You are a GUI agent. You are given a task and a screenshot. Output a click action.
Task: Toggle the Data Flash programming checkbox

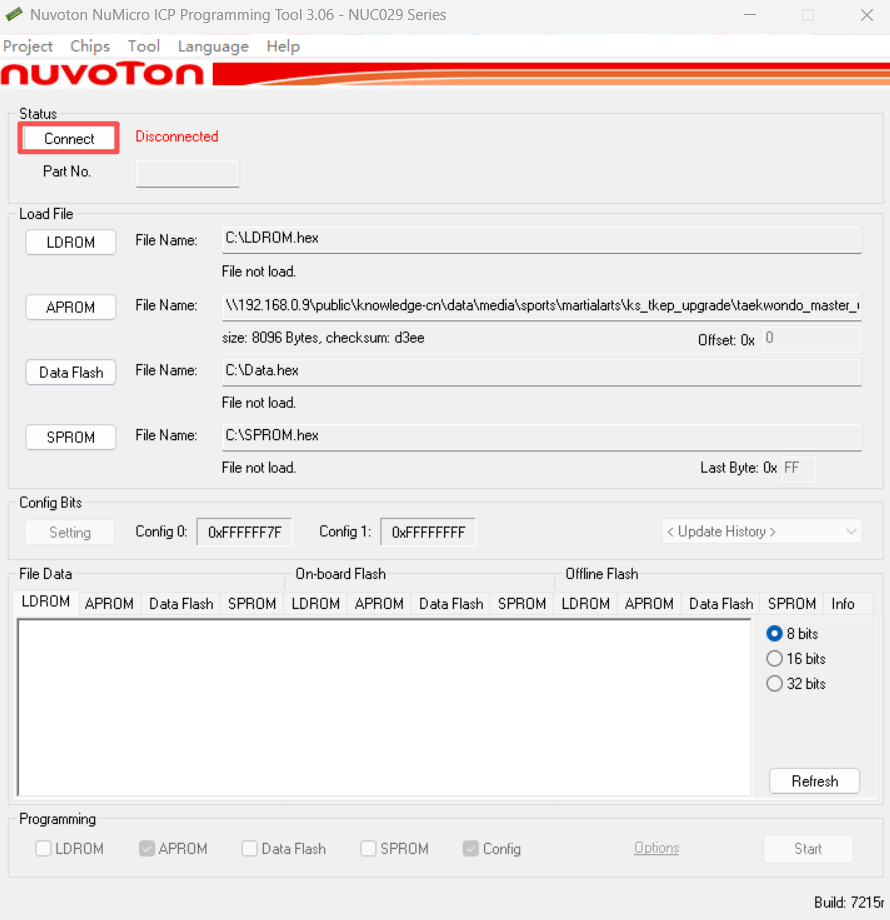pyautogui.click(x=250, y=849)
